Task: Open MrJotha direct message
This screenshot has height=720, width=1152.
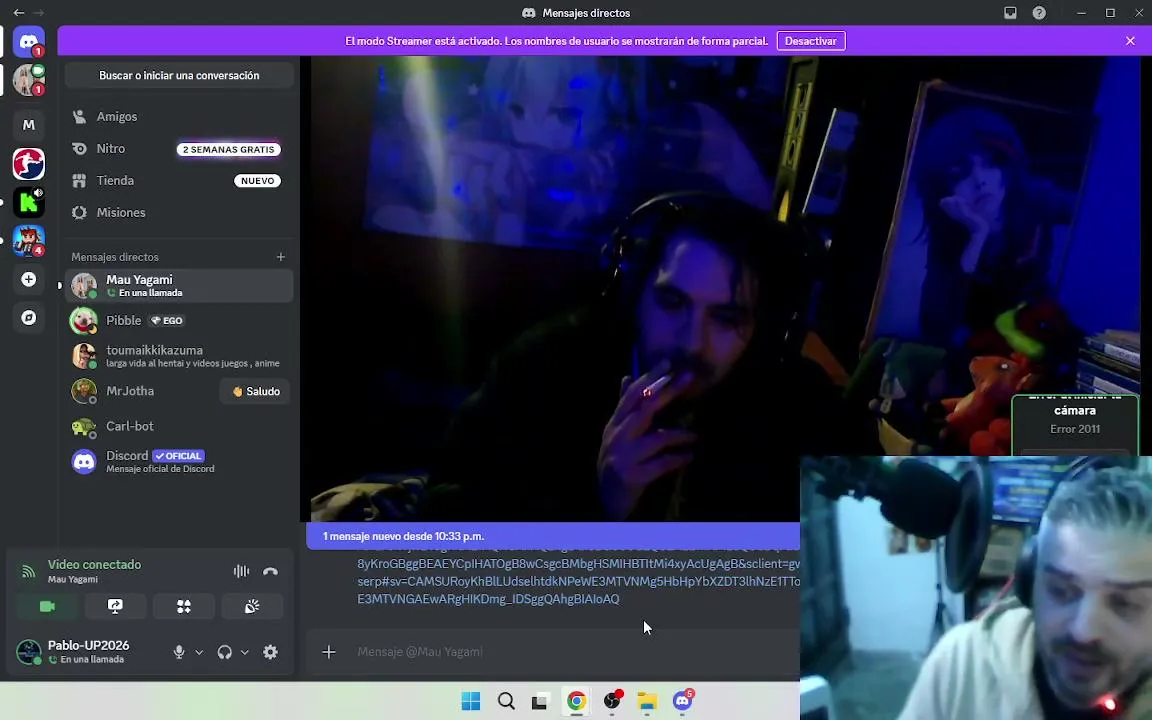Action: point(143,391)
